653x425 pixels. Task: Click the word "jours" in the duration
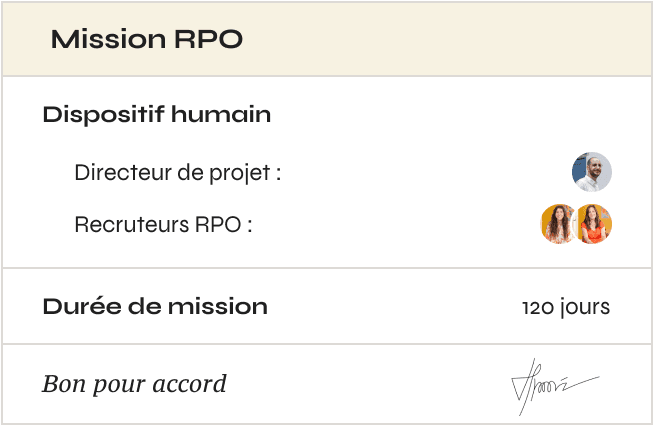tap(583, 307)
